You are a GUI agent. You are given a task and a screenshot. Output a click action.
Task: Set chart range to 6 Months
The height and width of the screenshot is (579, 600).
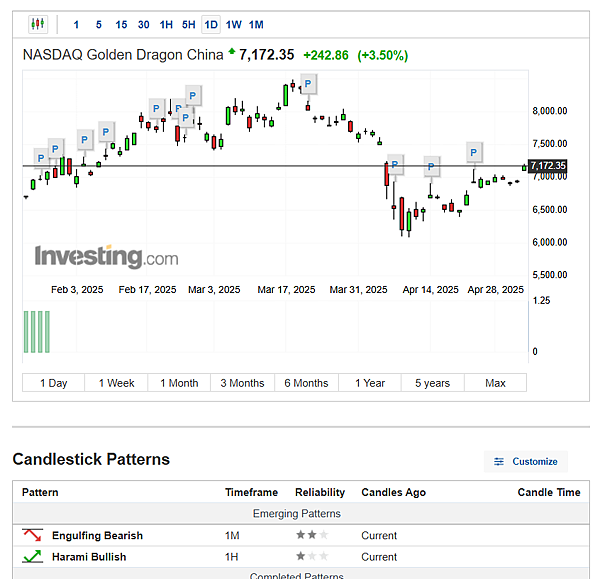[x=306, y=383]
